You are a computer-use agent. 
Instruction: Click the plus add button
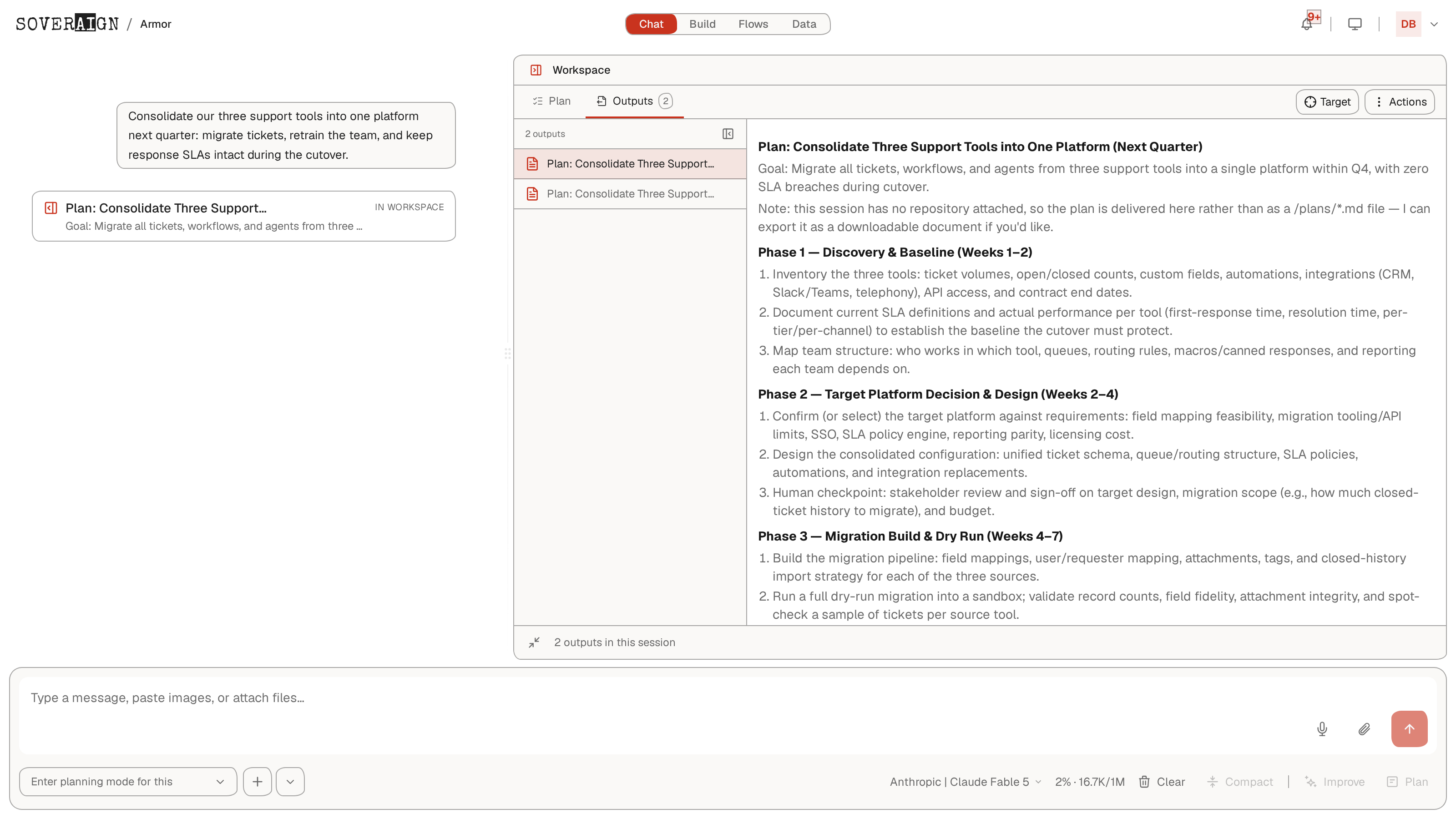tap(257, 781)
